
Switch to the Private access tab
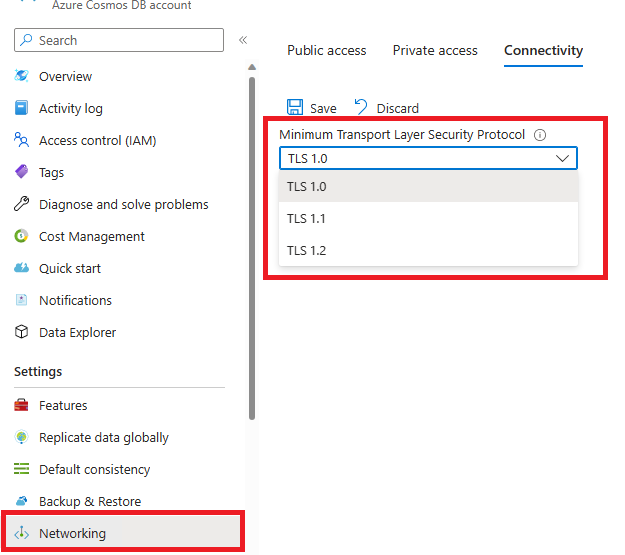coord(435,51)
